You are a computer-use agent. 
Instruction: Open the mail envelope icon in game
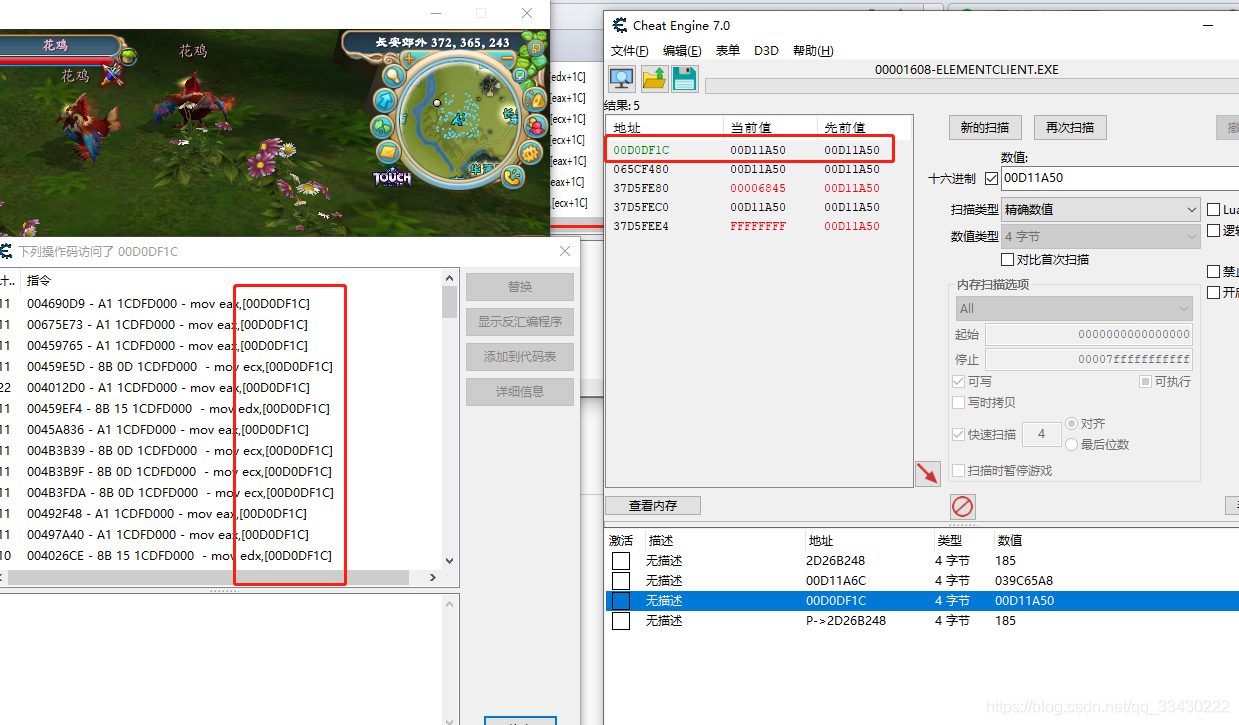tap(389, 152)
